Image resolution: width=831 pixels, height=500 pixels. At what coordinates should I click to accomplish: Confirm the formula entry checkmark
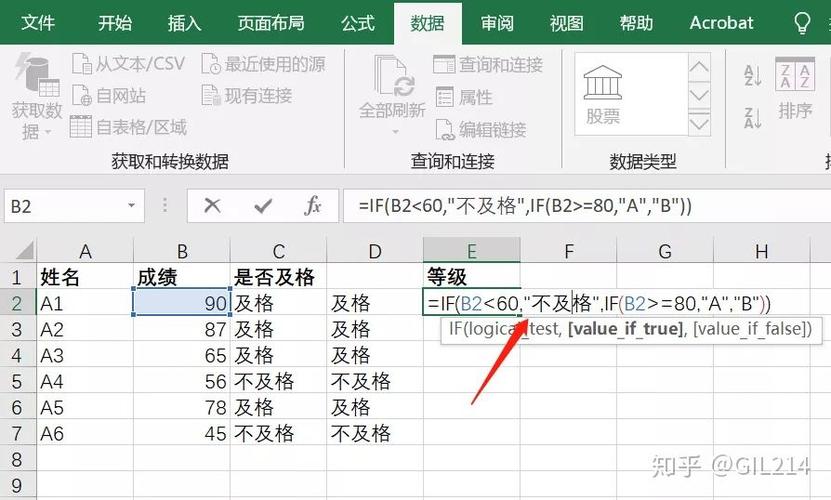pos(263,206)
